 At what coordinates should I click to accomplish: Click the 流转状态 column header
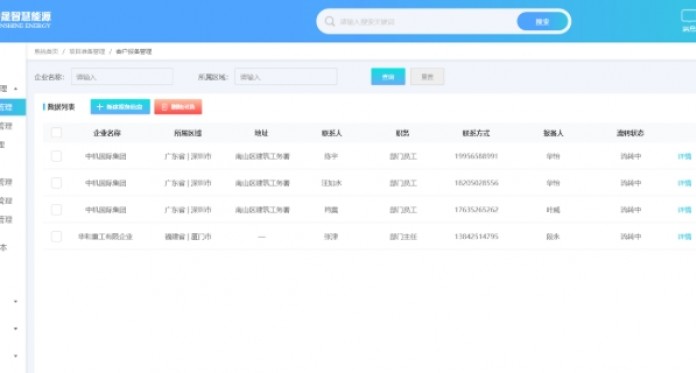pos(630,133)
